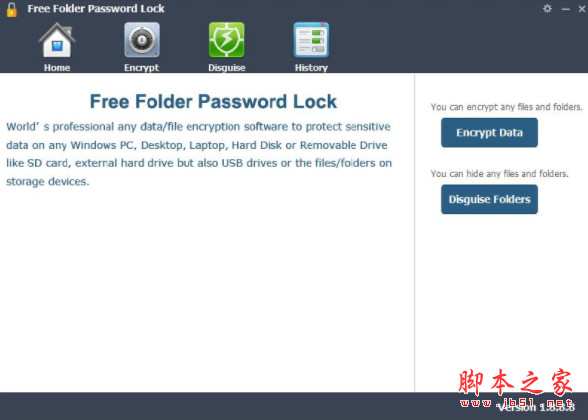Open the Home house icon
Image resolution: width=588 pixels, height=420 pixels.
(57, 40)
